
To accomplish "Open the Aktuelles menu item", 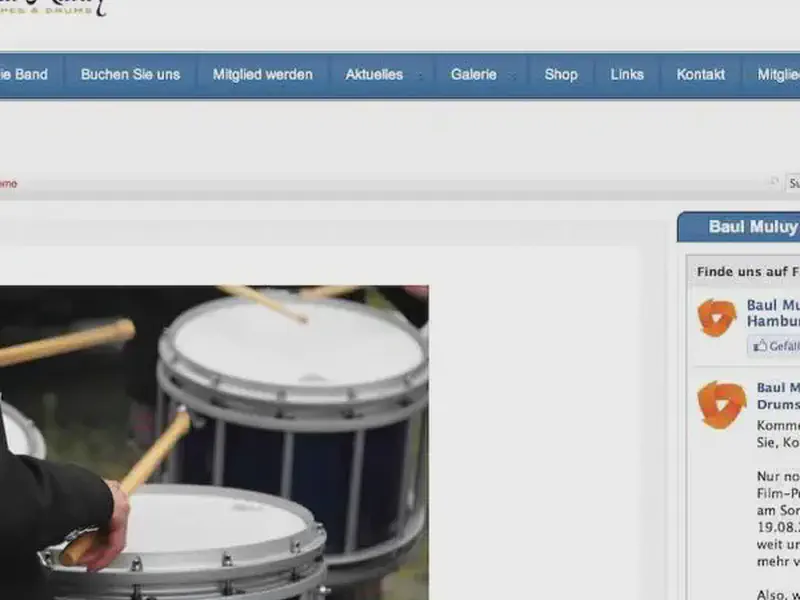I will [x=374, y=74].
